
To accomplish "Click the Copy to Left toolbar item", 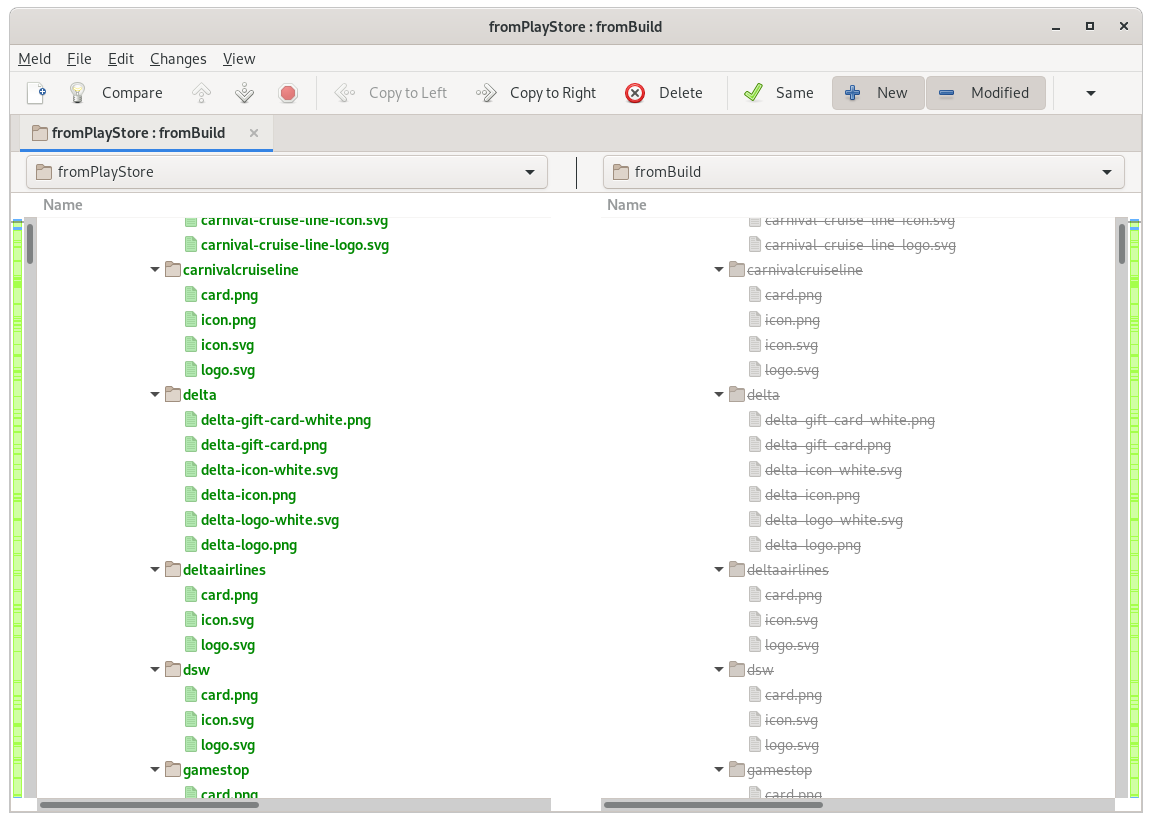I will 392,93.
